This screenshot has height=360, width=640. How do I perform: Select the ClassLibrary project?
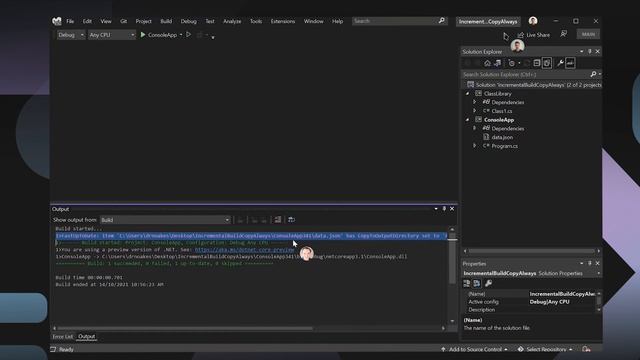tap(498, 94)
